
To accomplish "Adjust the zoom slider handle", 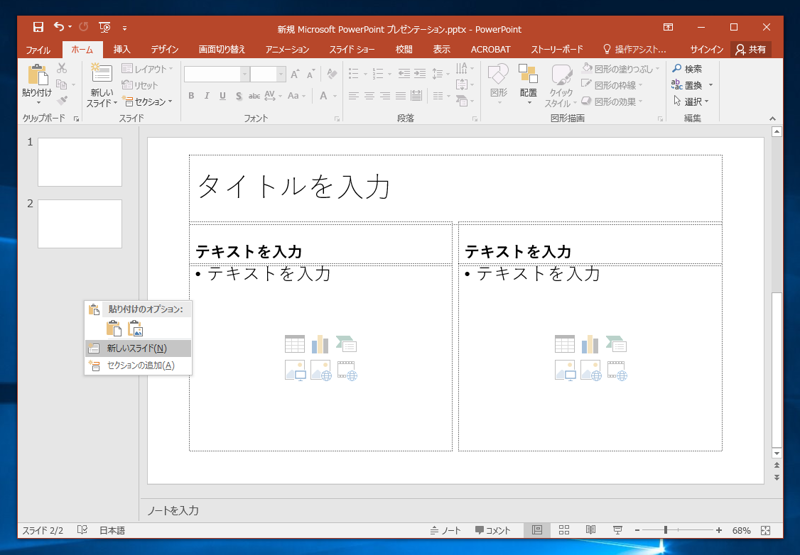I will pos(666,530).
